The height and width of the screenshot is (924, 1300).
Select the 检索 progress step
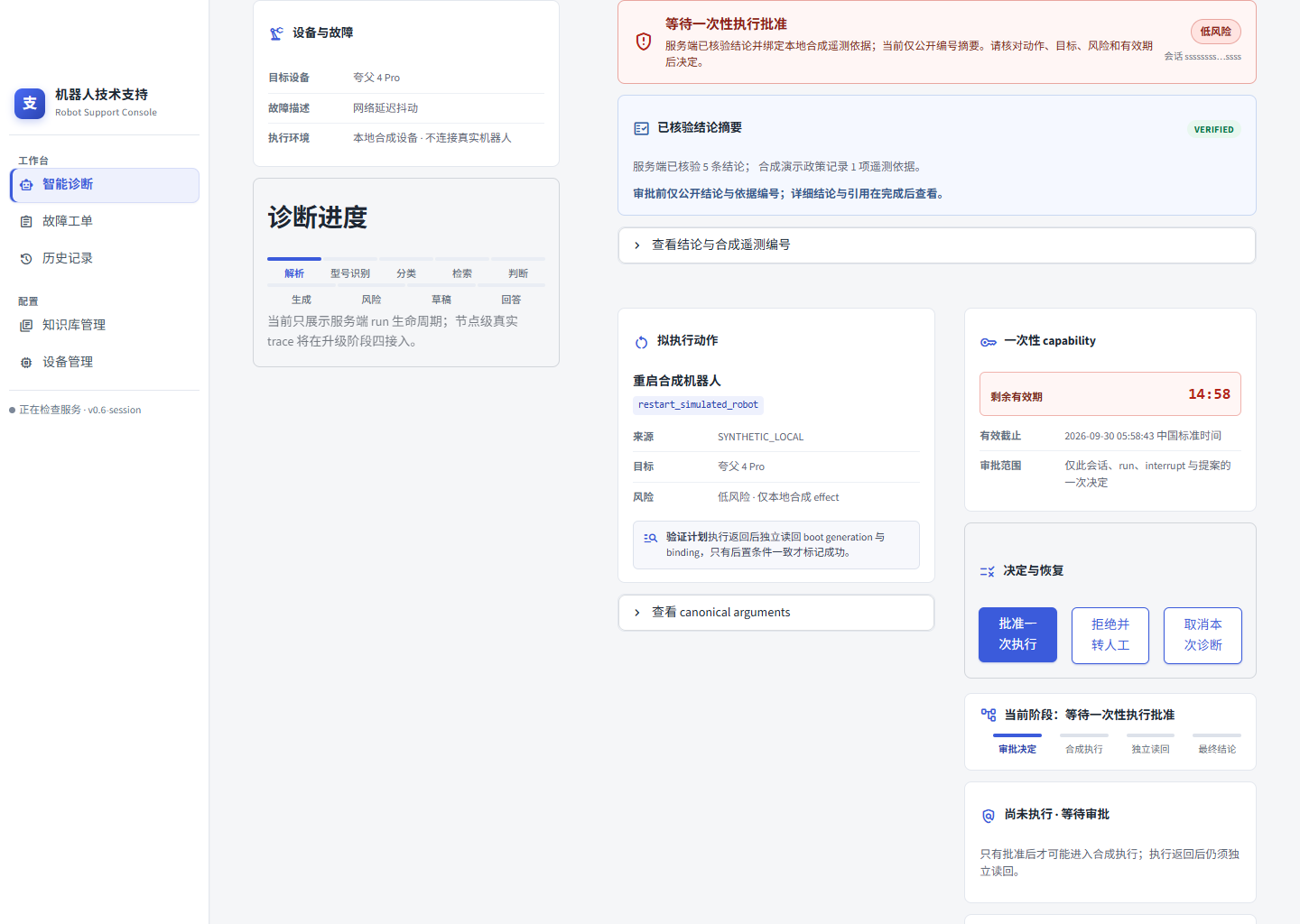(462, 269)
